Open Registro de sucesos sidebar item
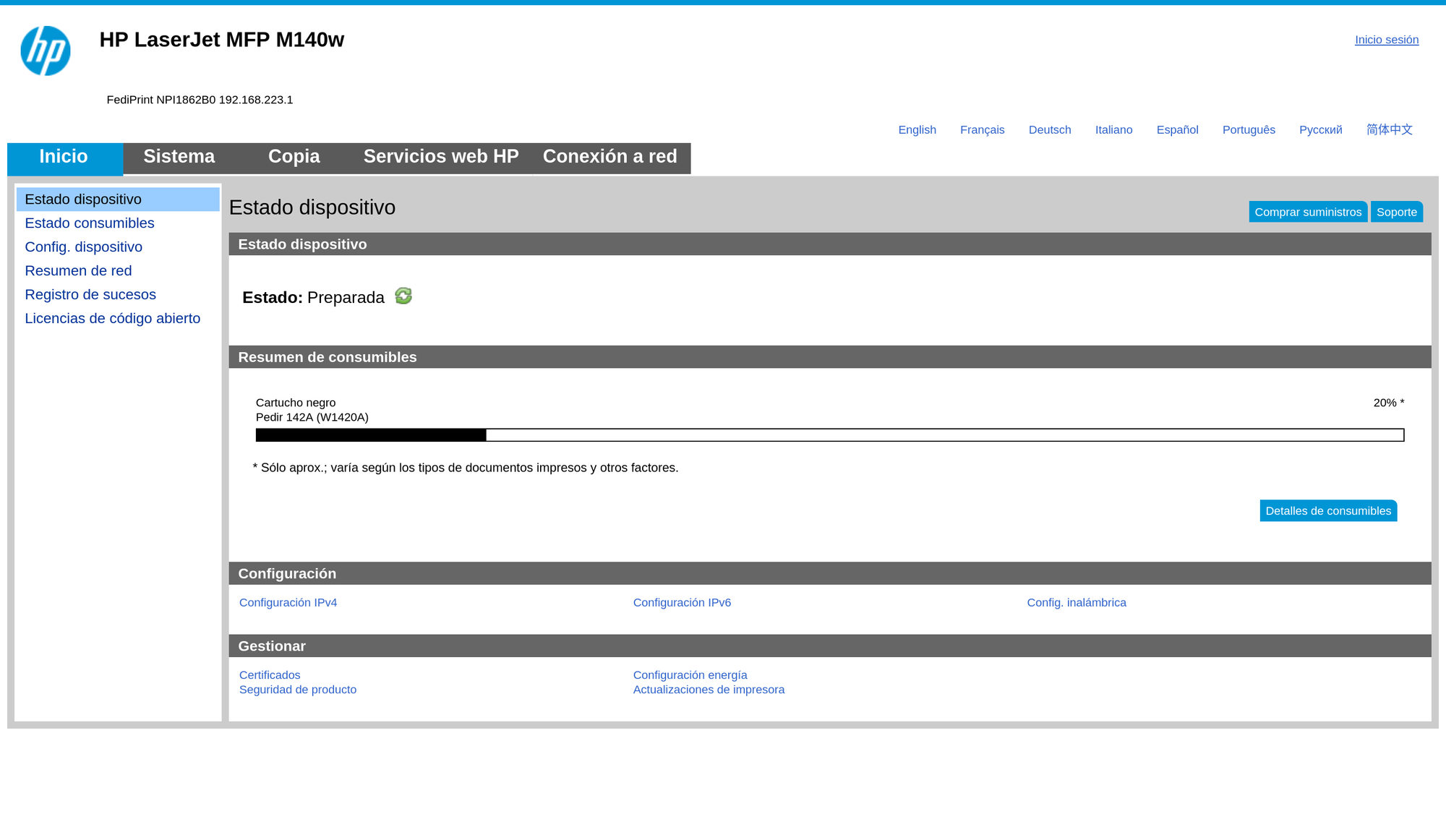Viewport: 1446px width, 840px height. [x=90, y=295]
